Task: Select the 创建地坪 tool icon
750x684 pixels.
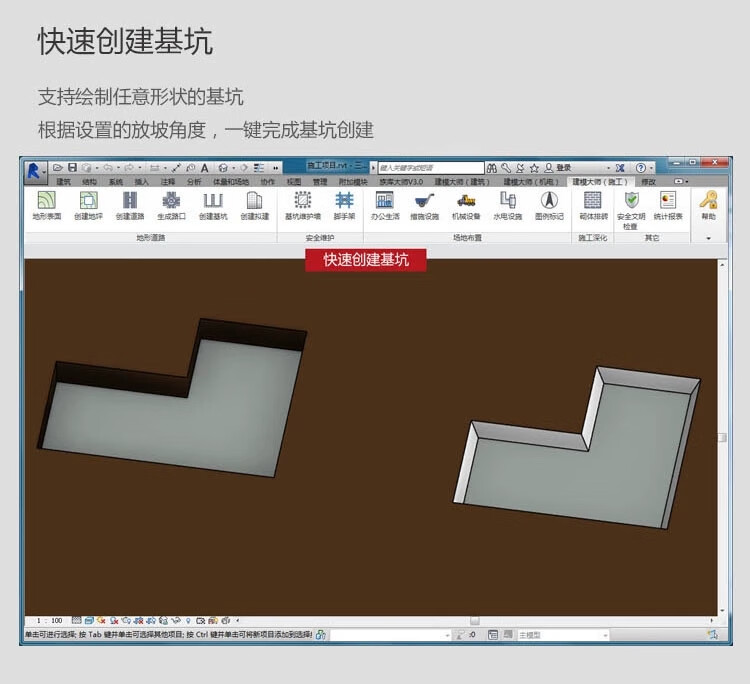Action: coord(88,205)
